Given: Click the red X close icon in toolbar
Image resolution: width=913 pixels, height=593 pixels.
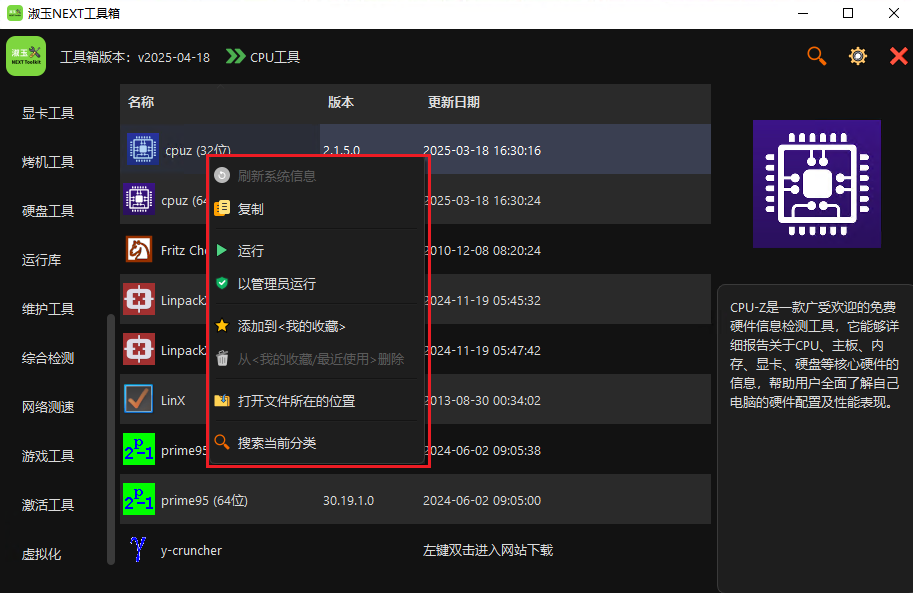Looking at the screenshot, I should (898, 57).
